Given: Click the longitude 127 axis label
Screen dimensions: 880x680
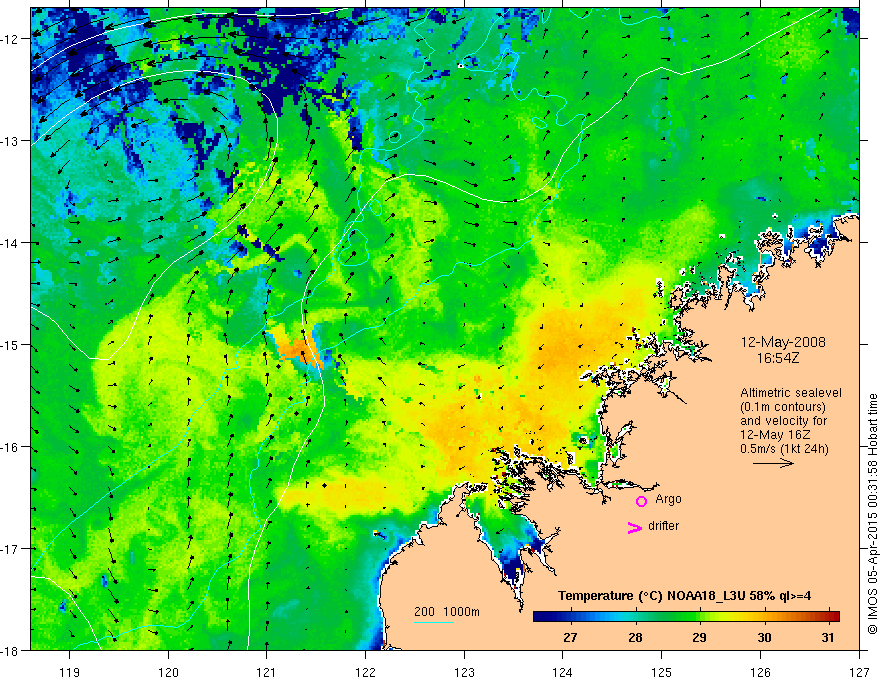Looking at the screenshot, I should pos(859,672).
